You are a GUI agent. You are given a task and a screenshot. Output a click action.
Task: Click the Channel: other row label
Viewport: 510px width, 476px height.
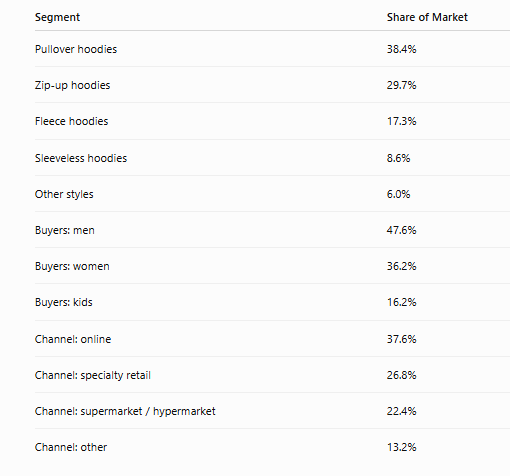tap(71, 447)
